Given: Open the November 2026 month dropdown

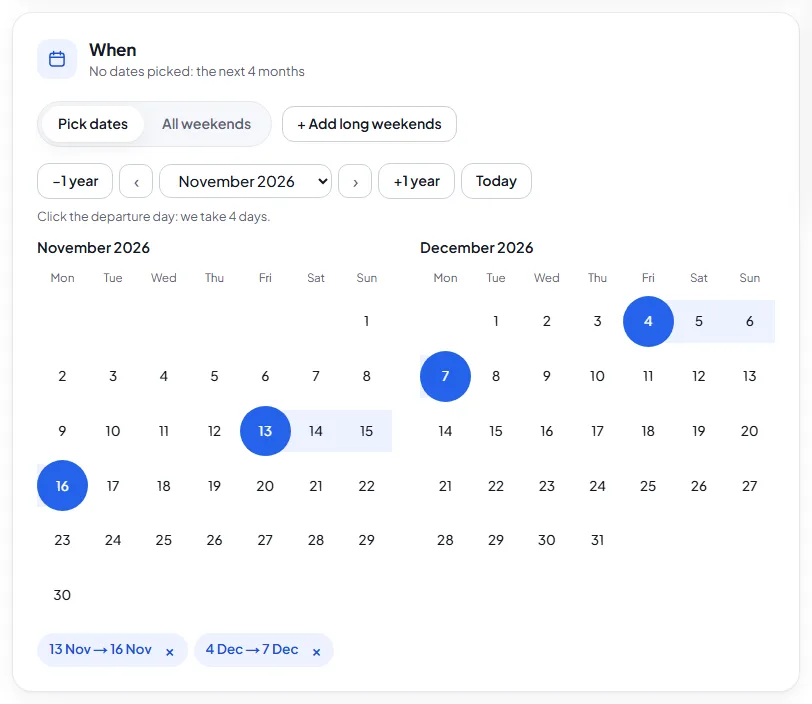Looking at the screenshot, I should [245, 181].
